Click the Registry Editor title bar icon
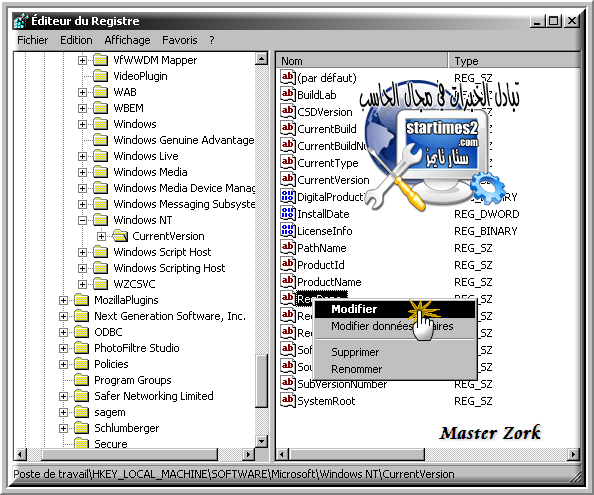Screen dimensions: 594x495 [21, 21]
